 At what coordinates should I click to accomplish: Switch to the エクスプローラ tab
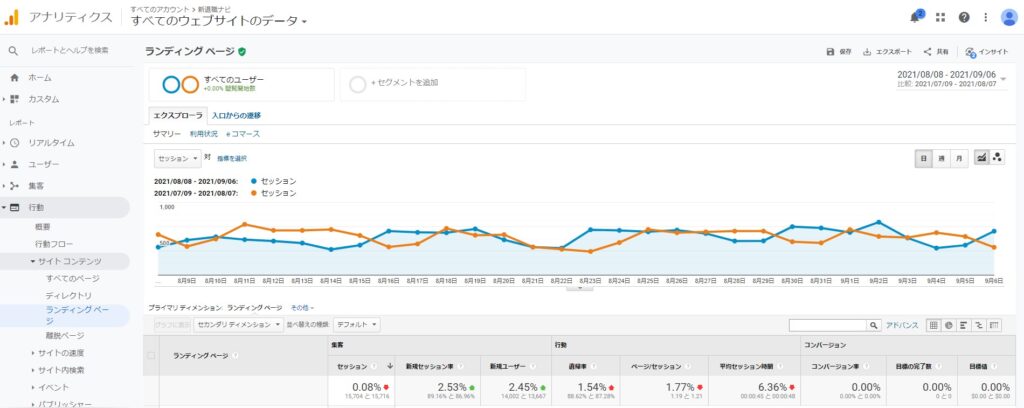(x=178, y=116)
